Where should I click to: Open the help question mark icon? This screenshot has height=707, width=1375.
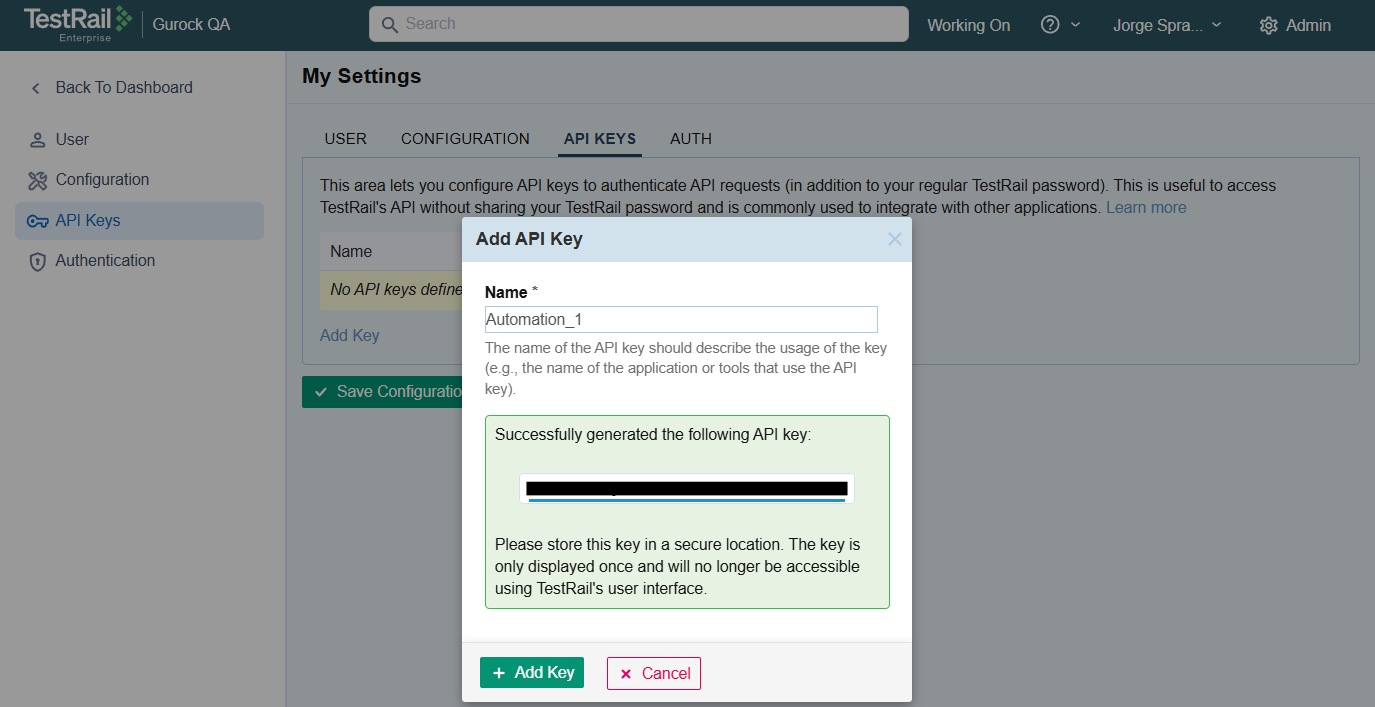point(1050,25)
